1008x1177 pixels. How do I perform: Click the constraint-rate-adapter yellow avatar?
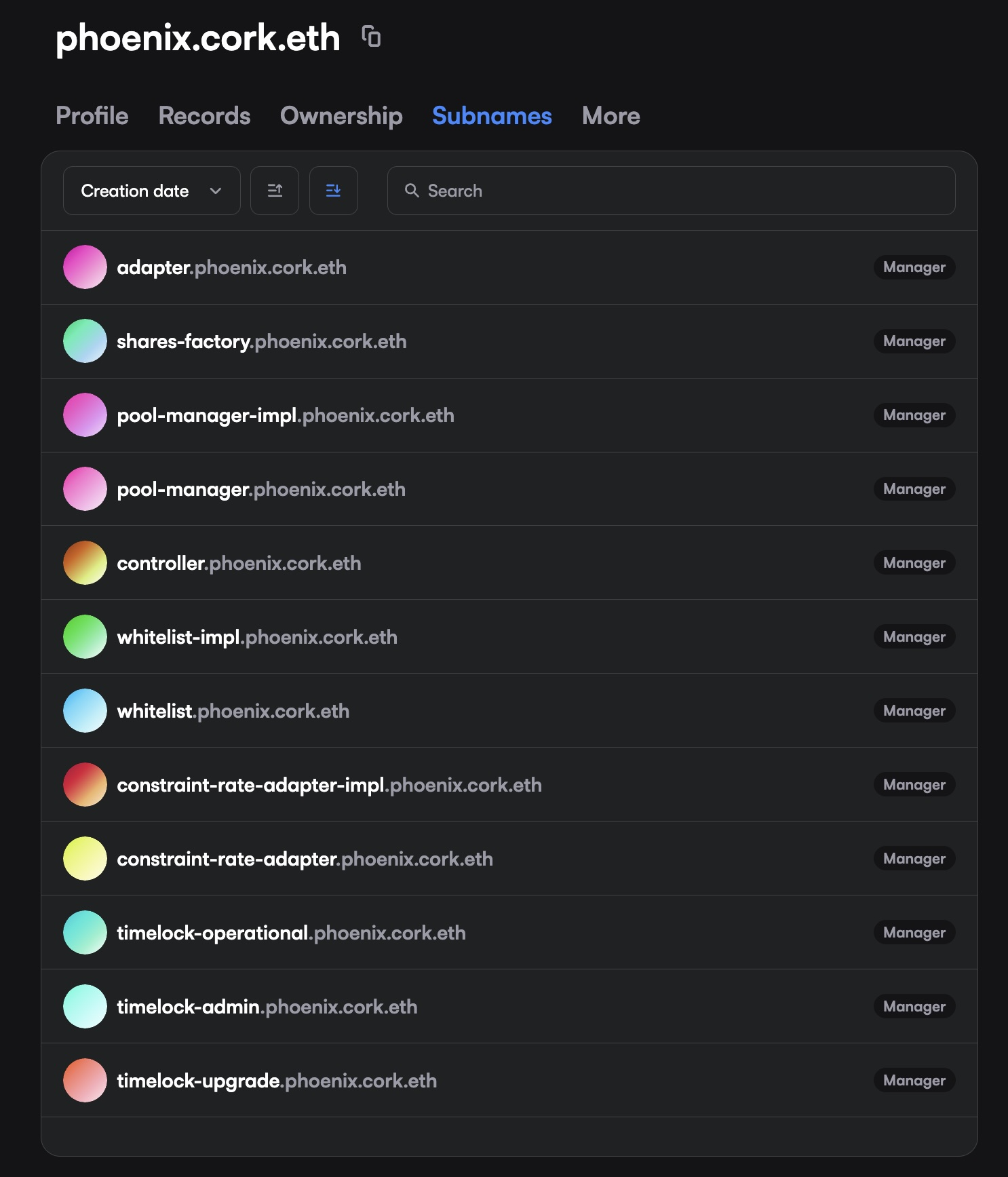tap(85, 859)
